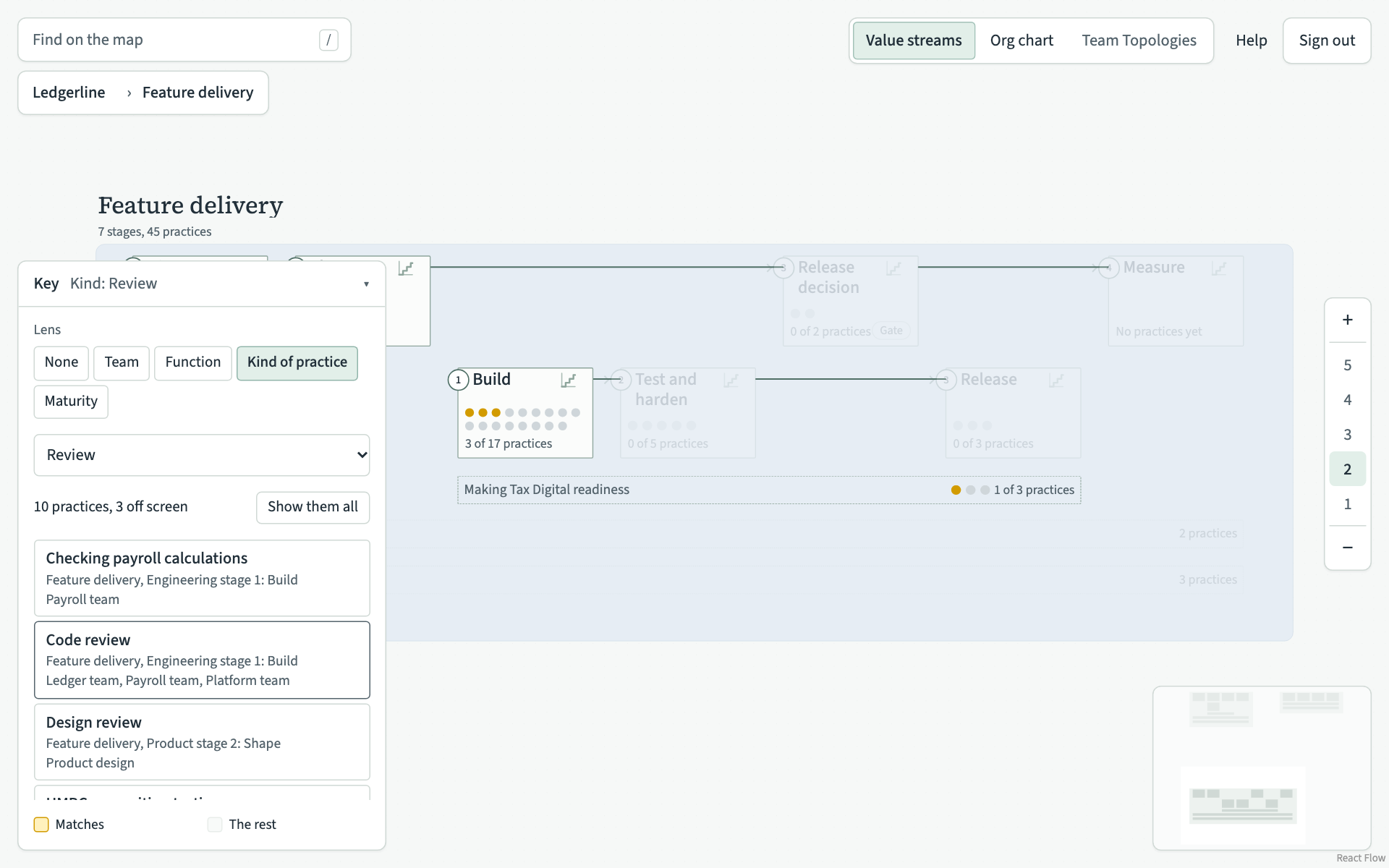Screen dimensions: 1389x868
Task: Switch to Team Topologies view
Action: click(x=1139, y=41)
